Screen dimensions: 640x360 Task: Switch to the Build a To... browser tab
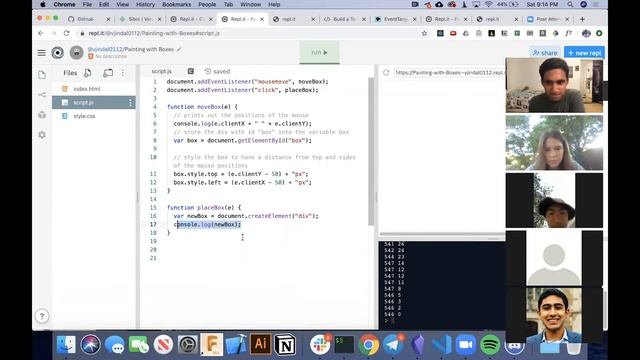click(344, 19)
